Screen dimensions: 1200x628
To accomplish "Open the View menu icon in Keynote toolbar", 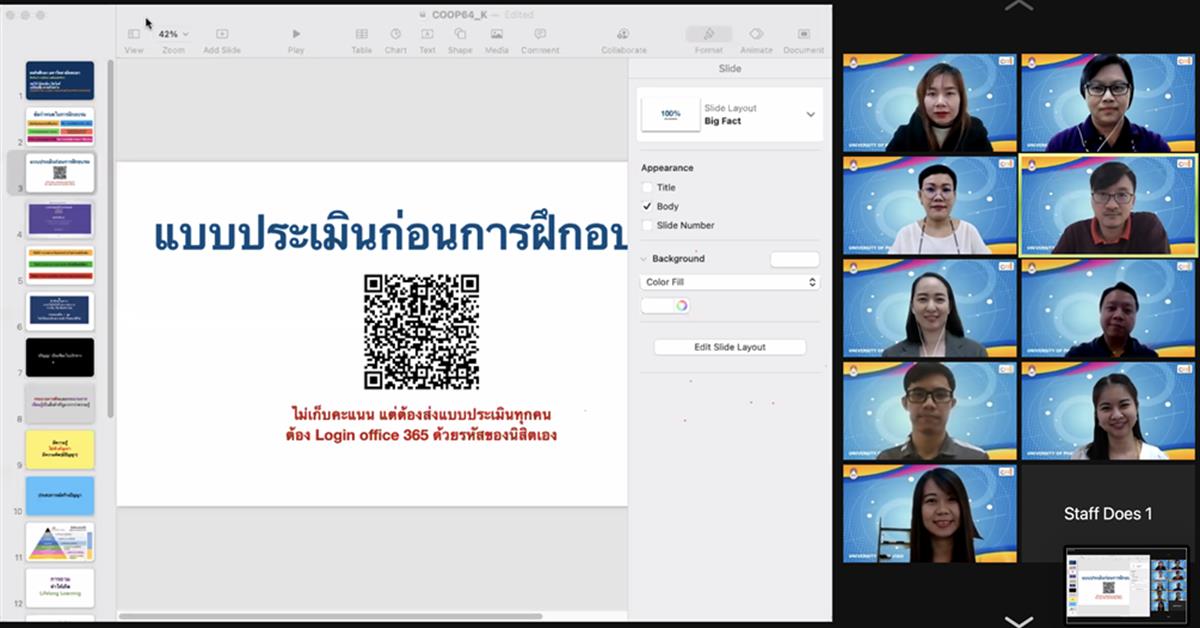I will coord(134,34).
